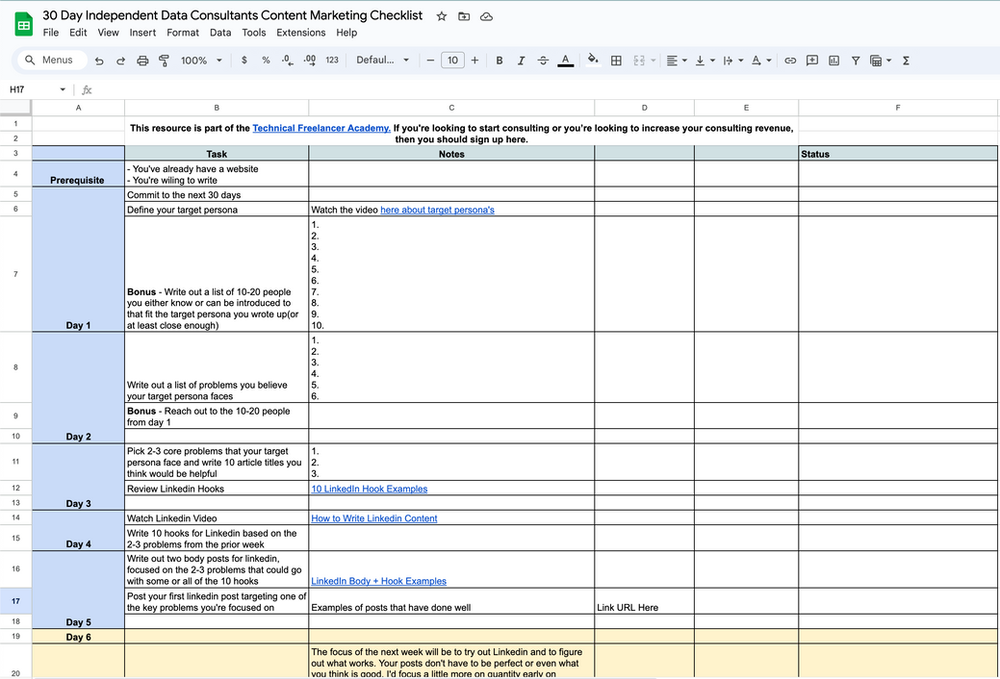Open the font family dropdown
This screenshot has width=1000, height=679.
tap(382, 60)
